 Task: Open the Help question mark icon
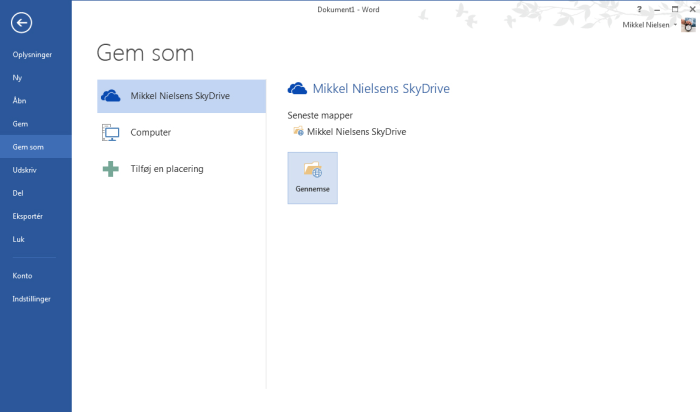[639, 9]
